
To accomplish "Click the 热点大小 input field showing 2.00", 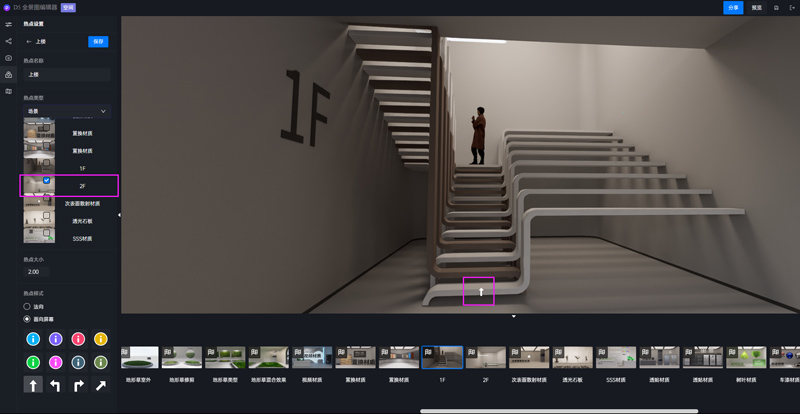I will 36,272.
